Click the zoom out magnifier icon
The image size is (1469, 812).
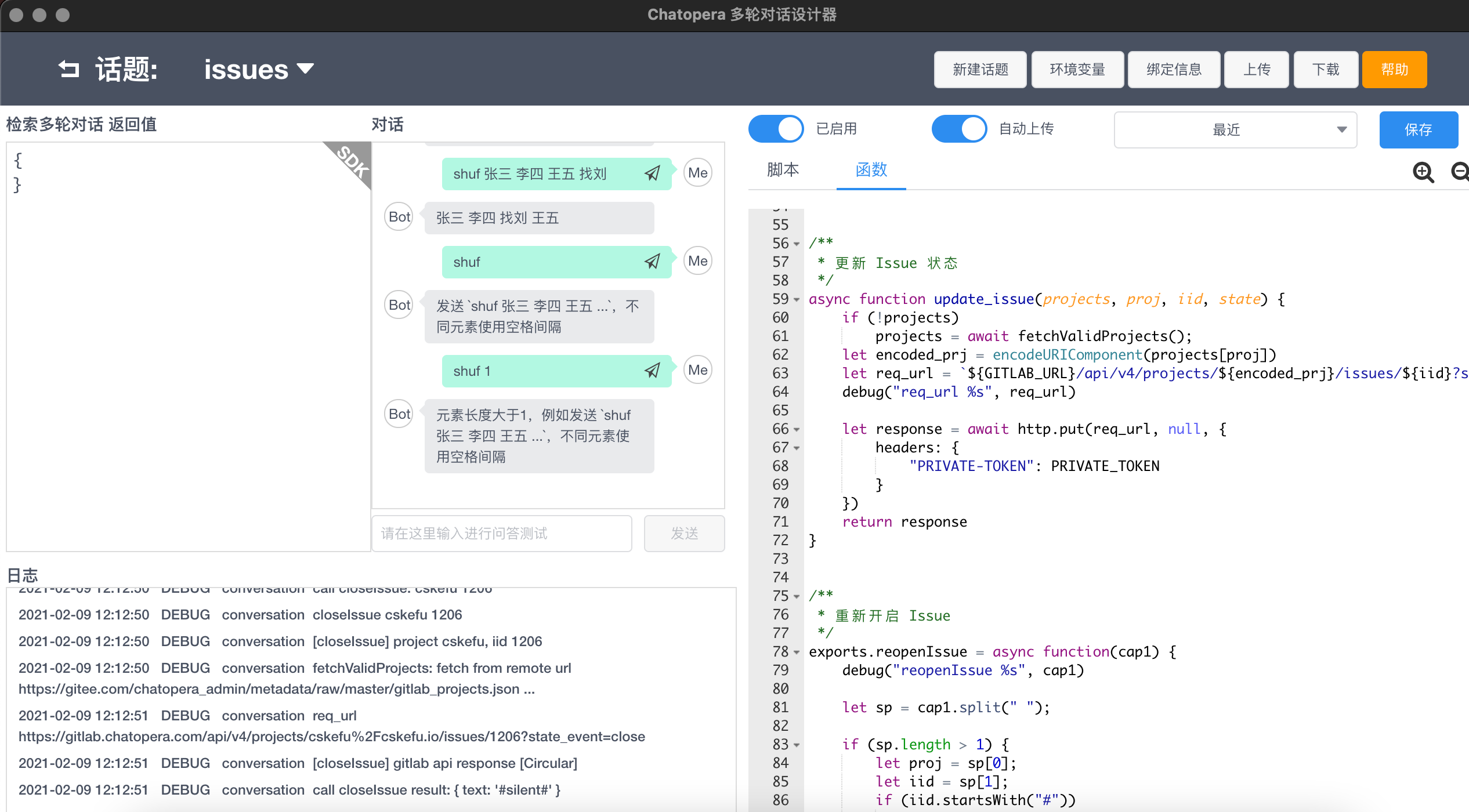pos(1460,172)
